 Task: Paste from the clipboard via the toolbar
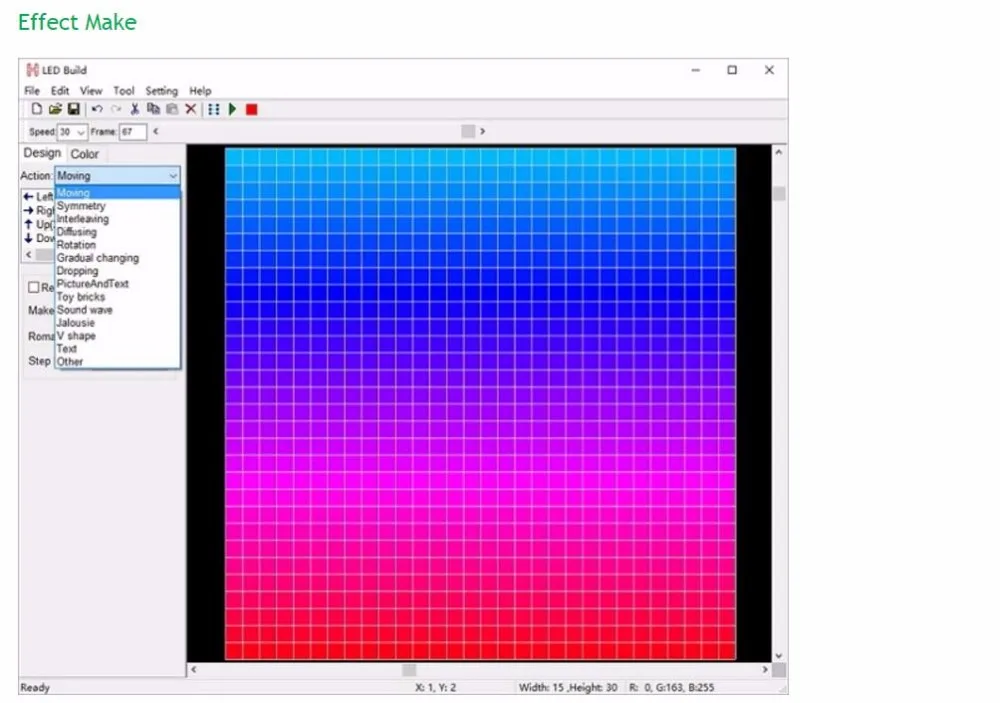click(172, 109)
